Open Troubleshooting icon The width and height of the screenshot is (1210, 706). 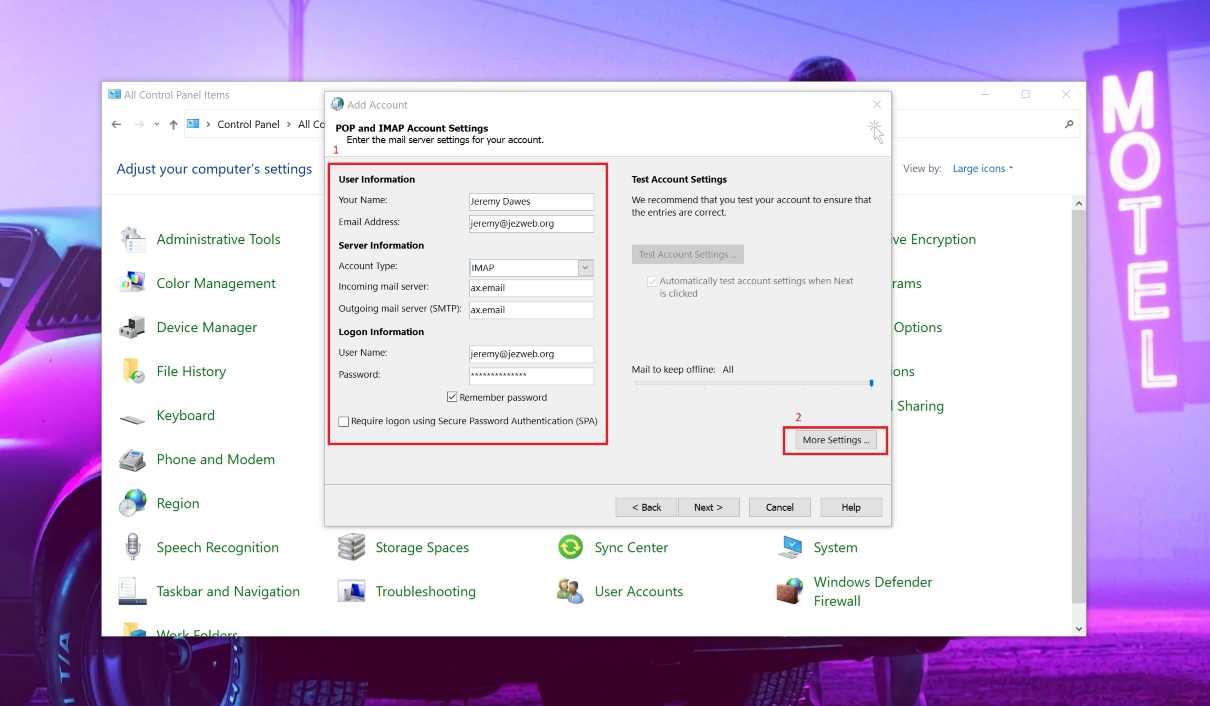click(x=352, y=592)
